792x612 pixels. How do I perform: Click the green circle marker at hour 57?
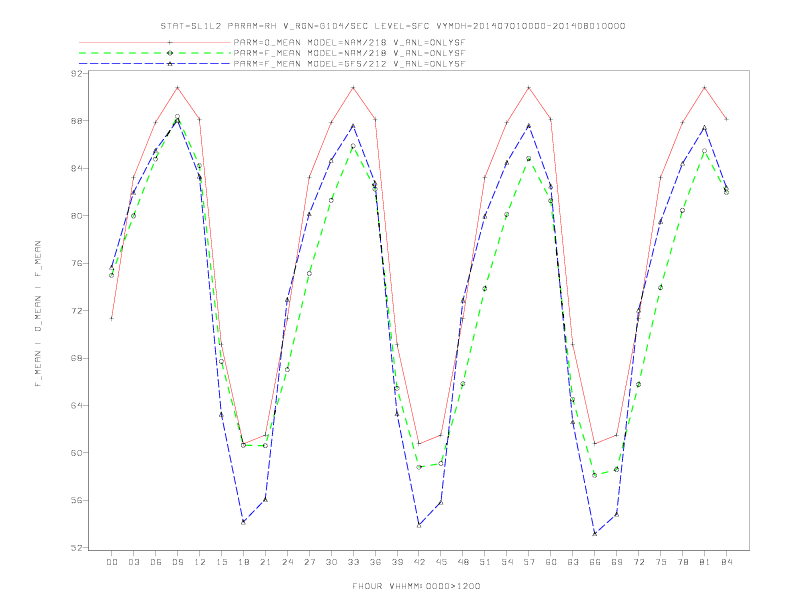(x=529, y=159)
